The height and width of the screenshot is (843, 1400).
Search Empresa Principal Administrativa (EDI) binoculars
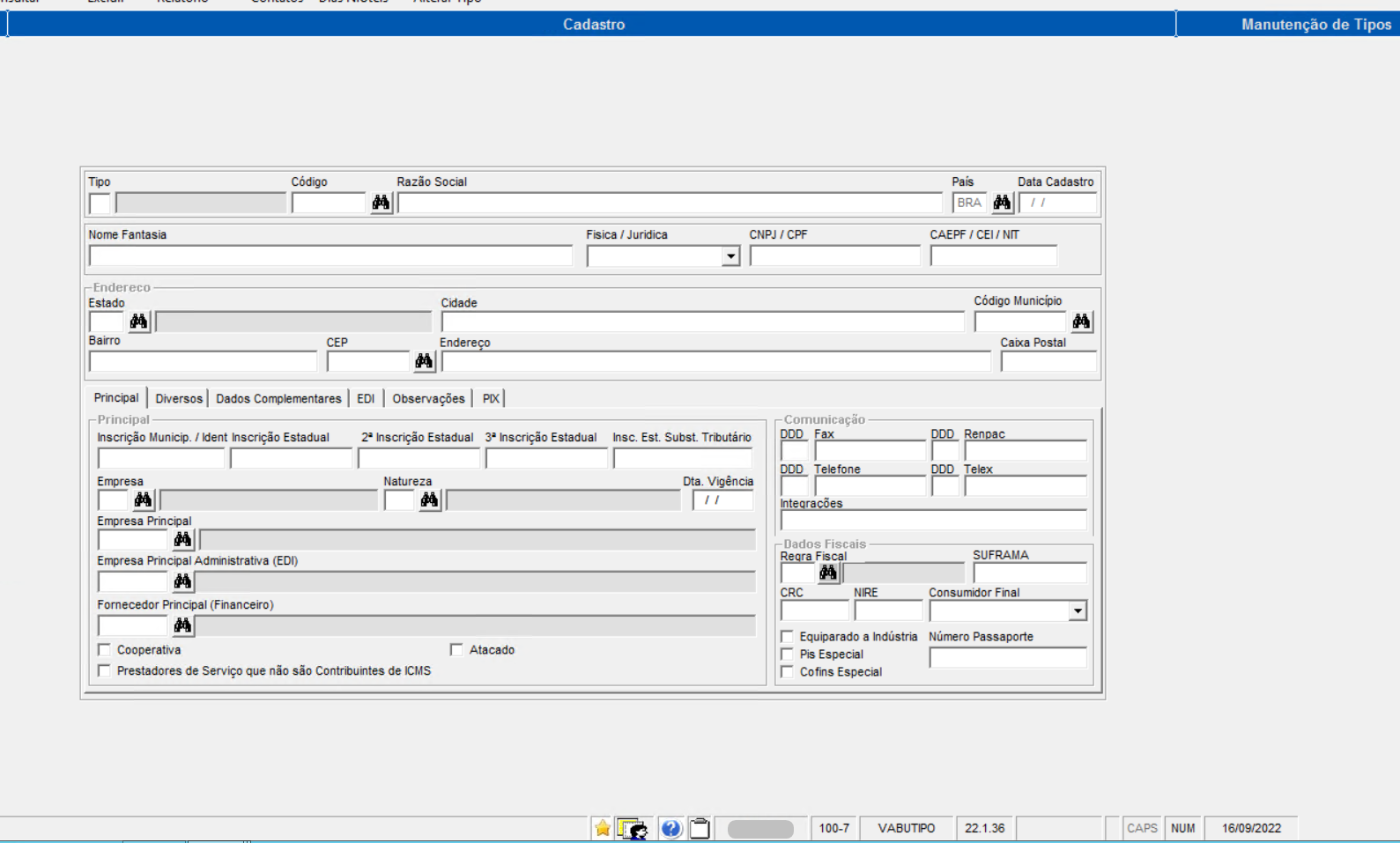pyautogui.click(x=182, y=581)
